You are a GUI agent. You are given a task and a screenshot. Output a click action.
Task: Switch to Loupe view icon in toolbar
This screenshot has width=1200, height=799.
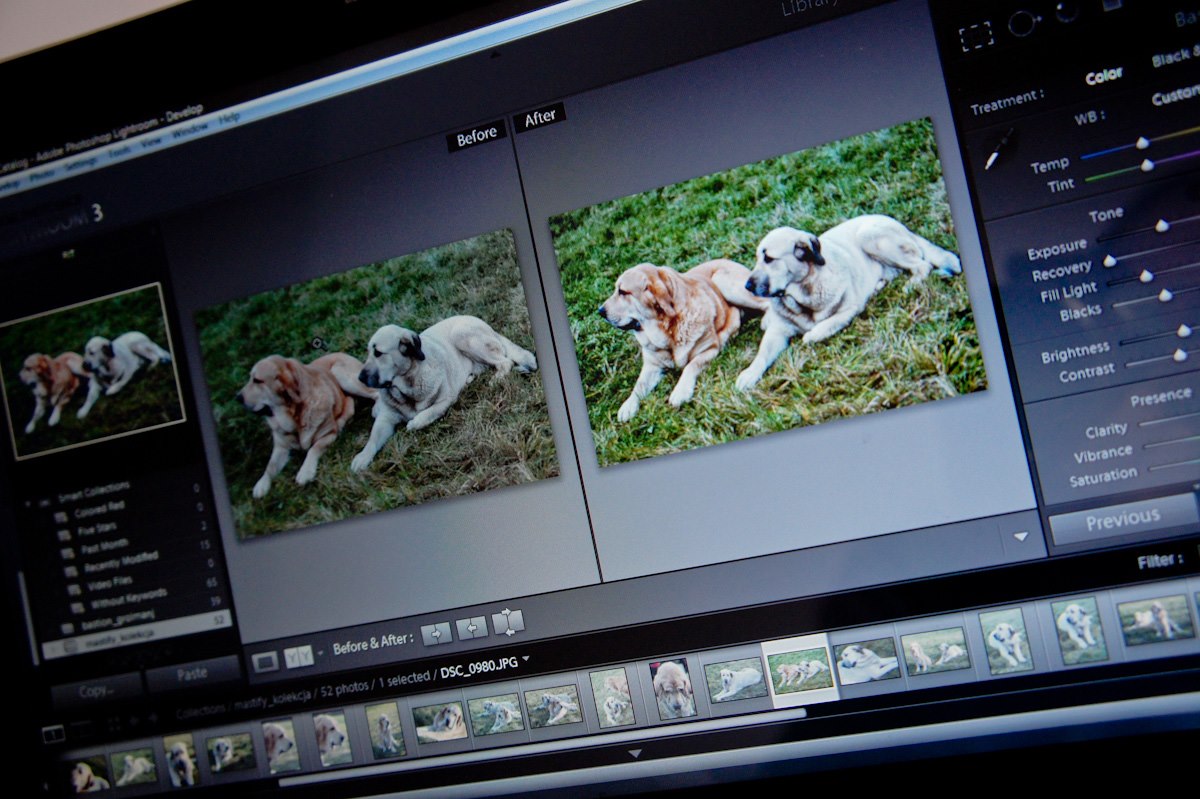265,661
